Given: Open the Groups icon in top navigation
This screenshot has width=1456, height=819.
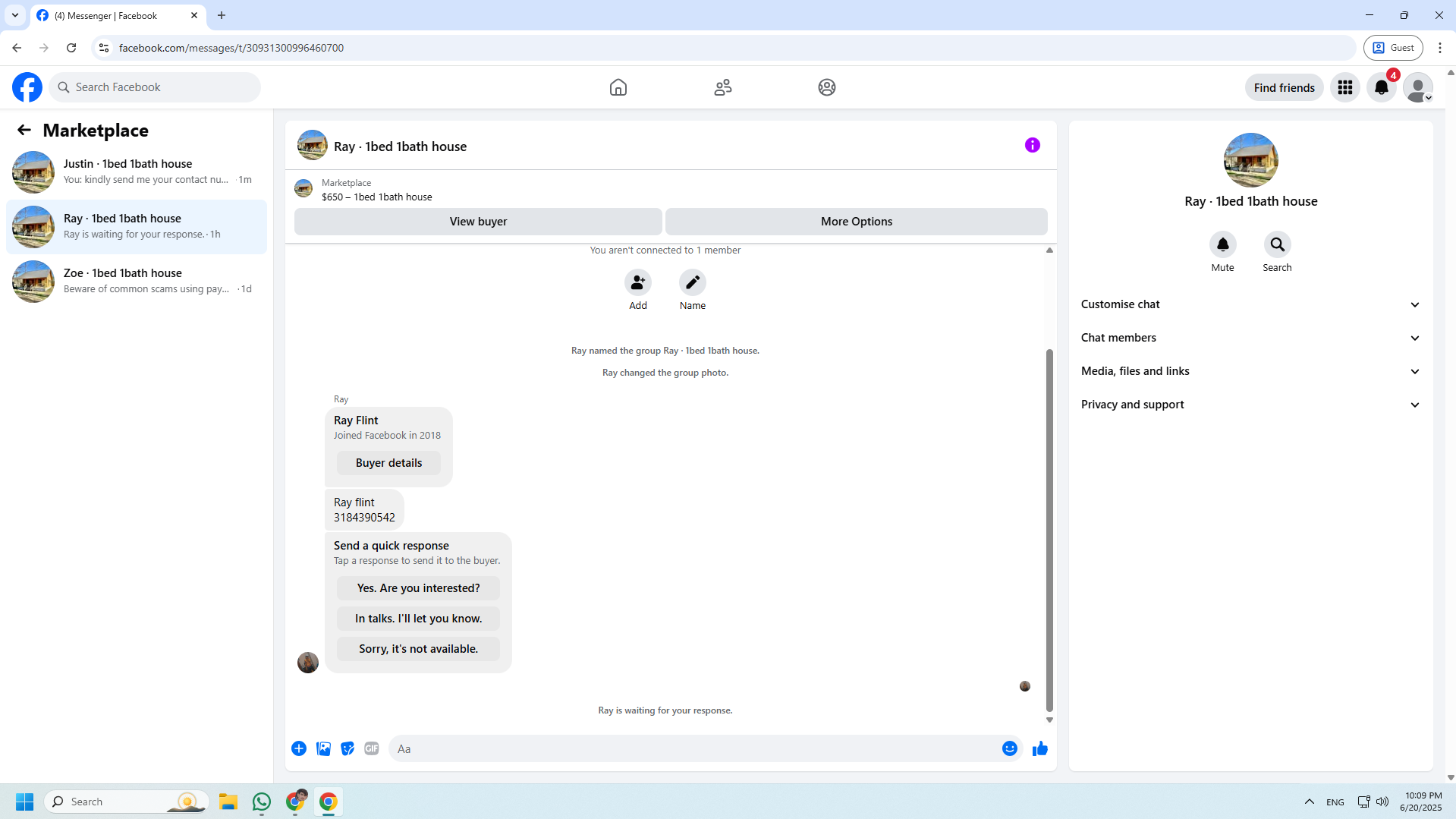Looking at the screenshot, I should [x=827, y=87].
